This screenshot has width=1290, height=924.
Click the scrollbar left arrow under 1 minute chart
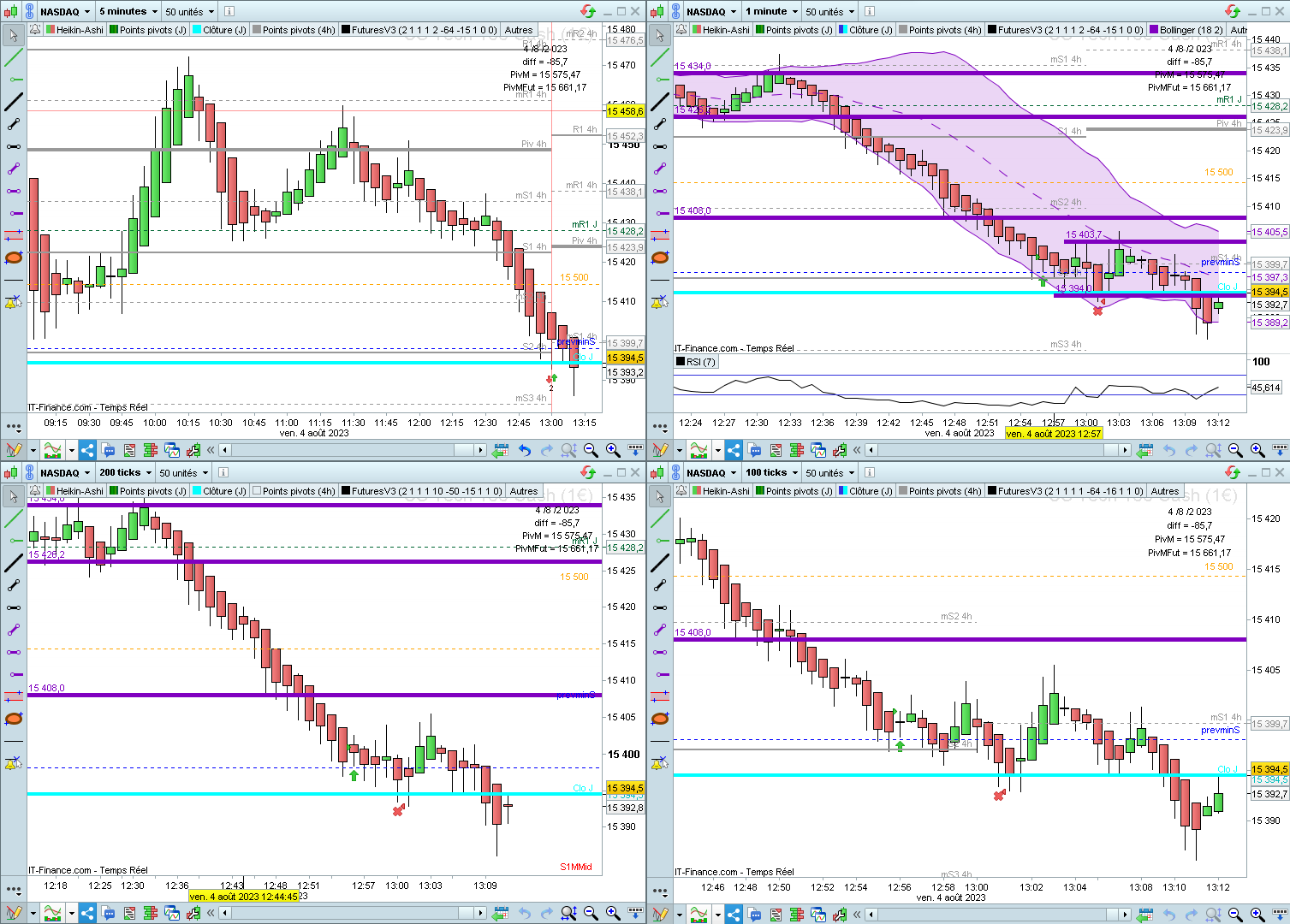click(871, 450)
